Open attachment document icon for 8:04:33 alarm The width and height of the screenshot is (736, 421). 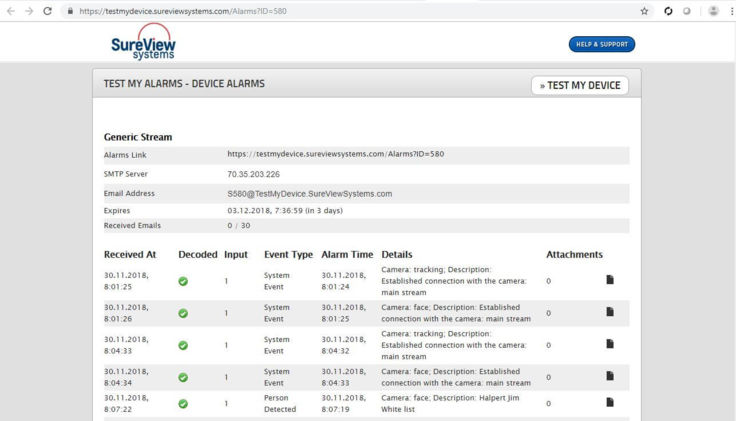[x=610, y=345]
